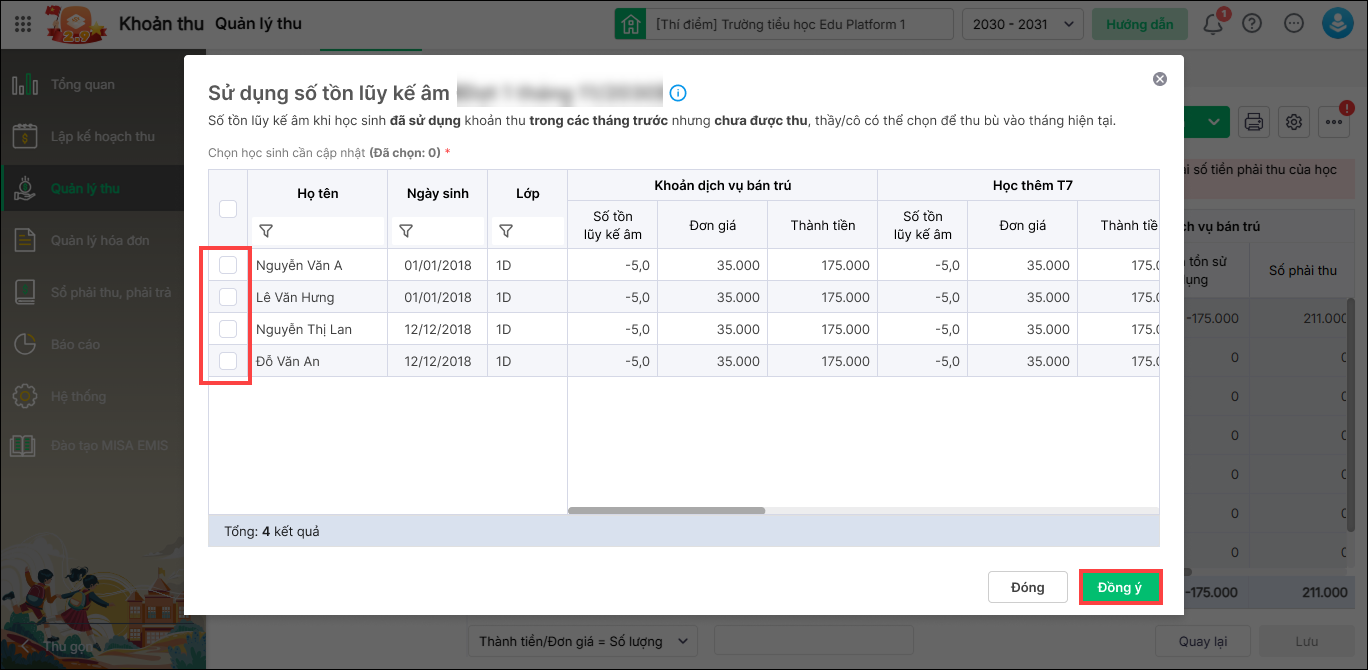The width and height of the screenshot is (1368, 670).
Task: Close the dialog with the X icon
Action: [x=1159, y=79]
